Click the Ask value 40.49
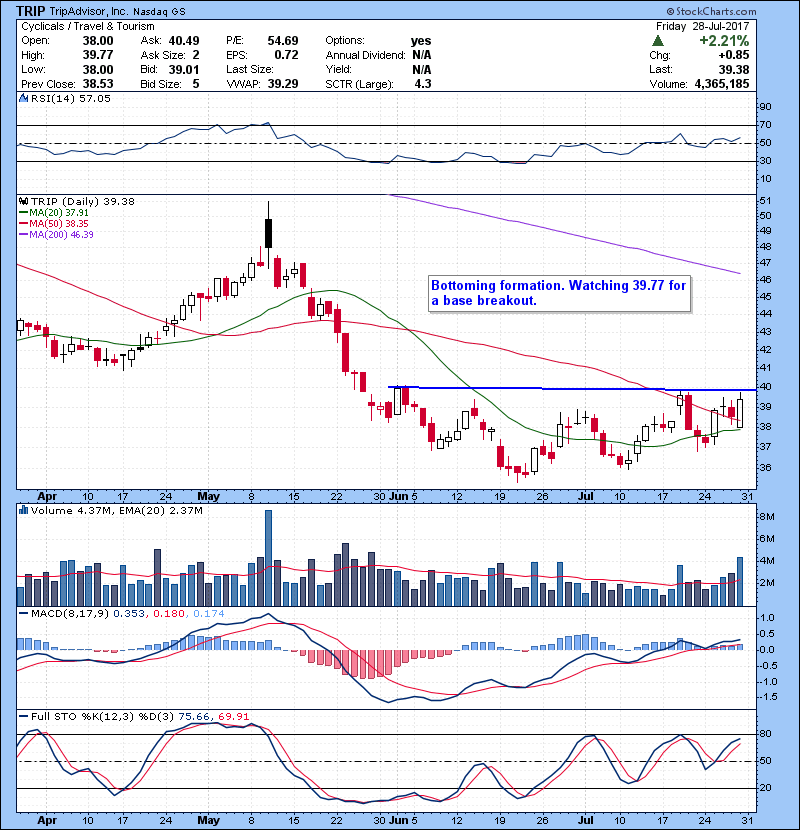 click(x=184, y=41)
